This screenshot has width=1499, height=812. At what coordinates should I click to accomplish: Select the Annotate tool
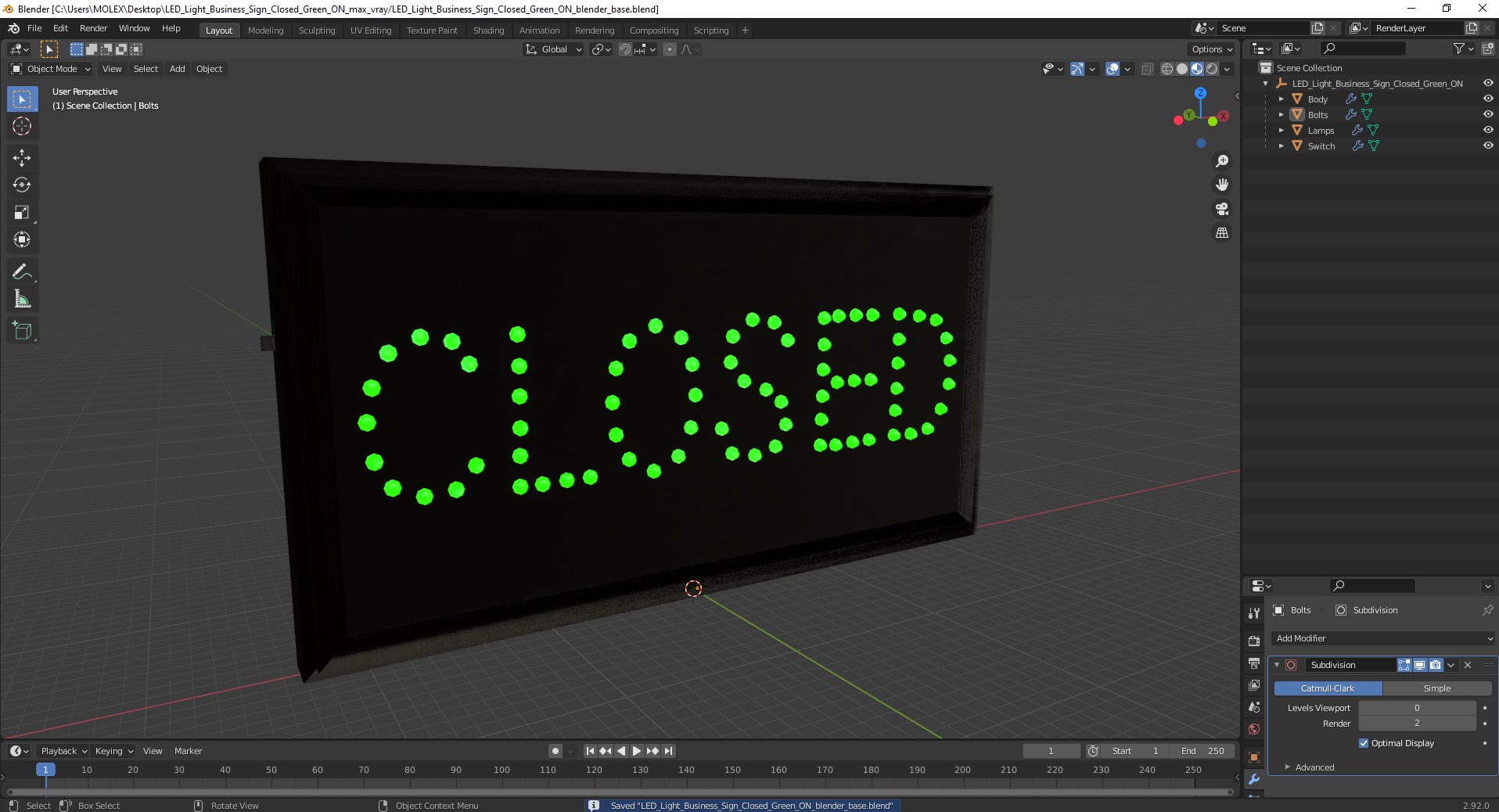click(x=22, y=272)
